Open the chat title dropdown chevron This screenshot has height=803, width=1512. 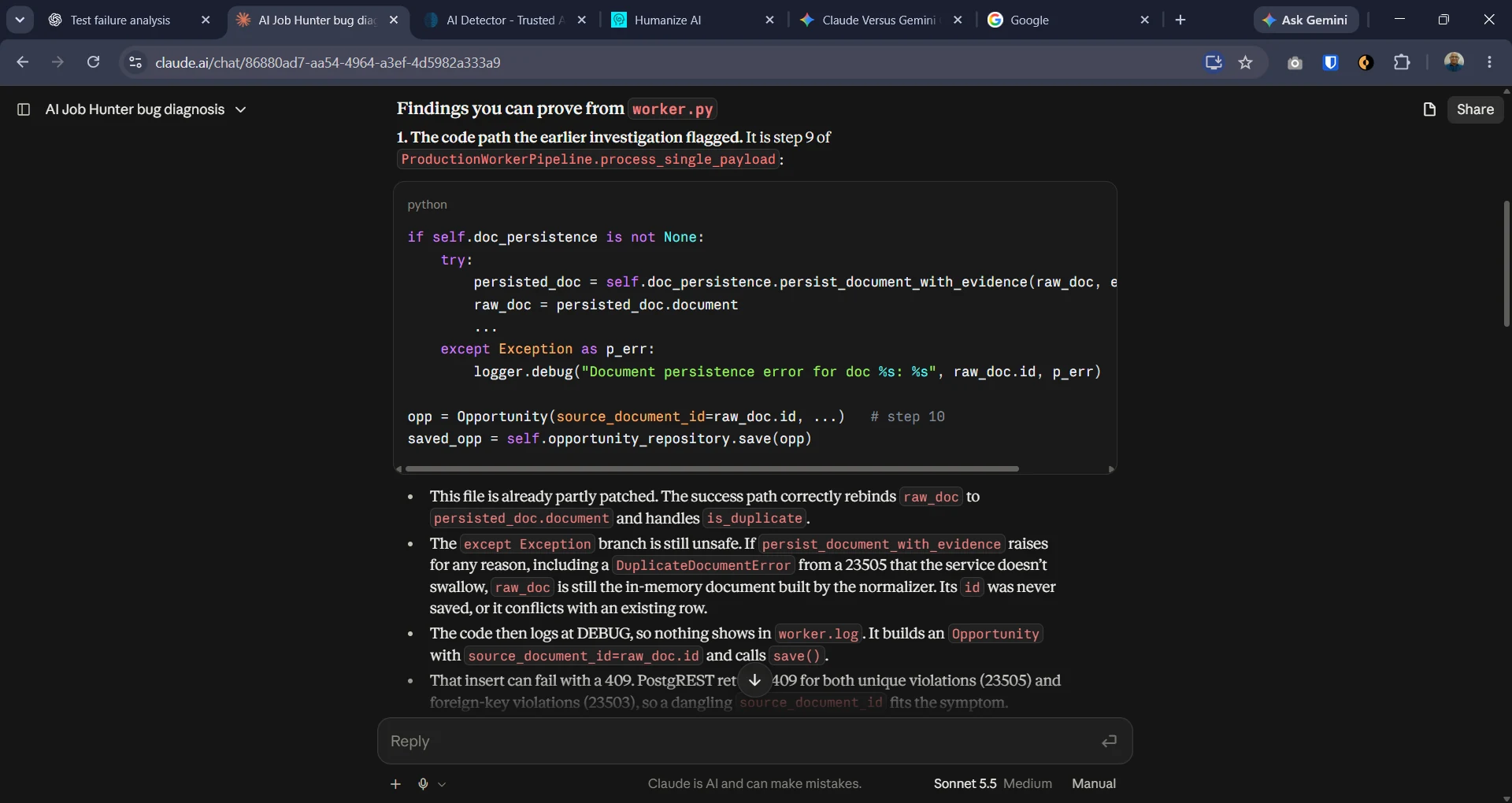pyautogui.click(x=241, y=109)
